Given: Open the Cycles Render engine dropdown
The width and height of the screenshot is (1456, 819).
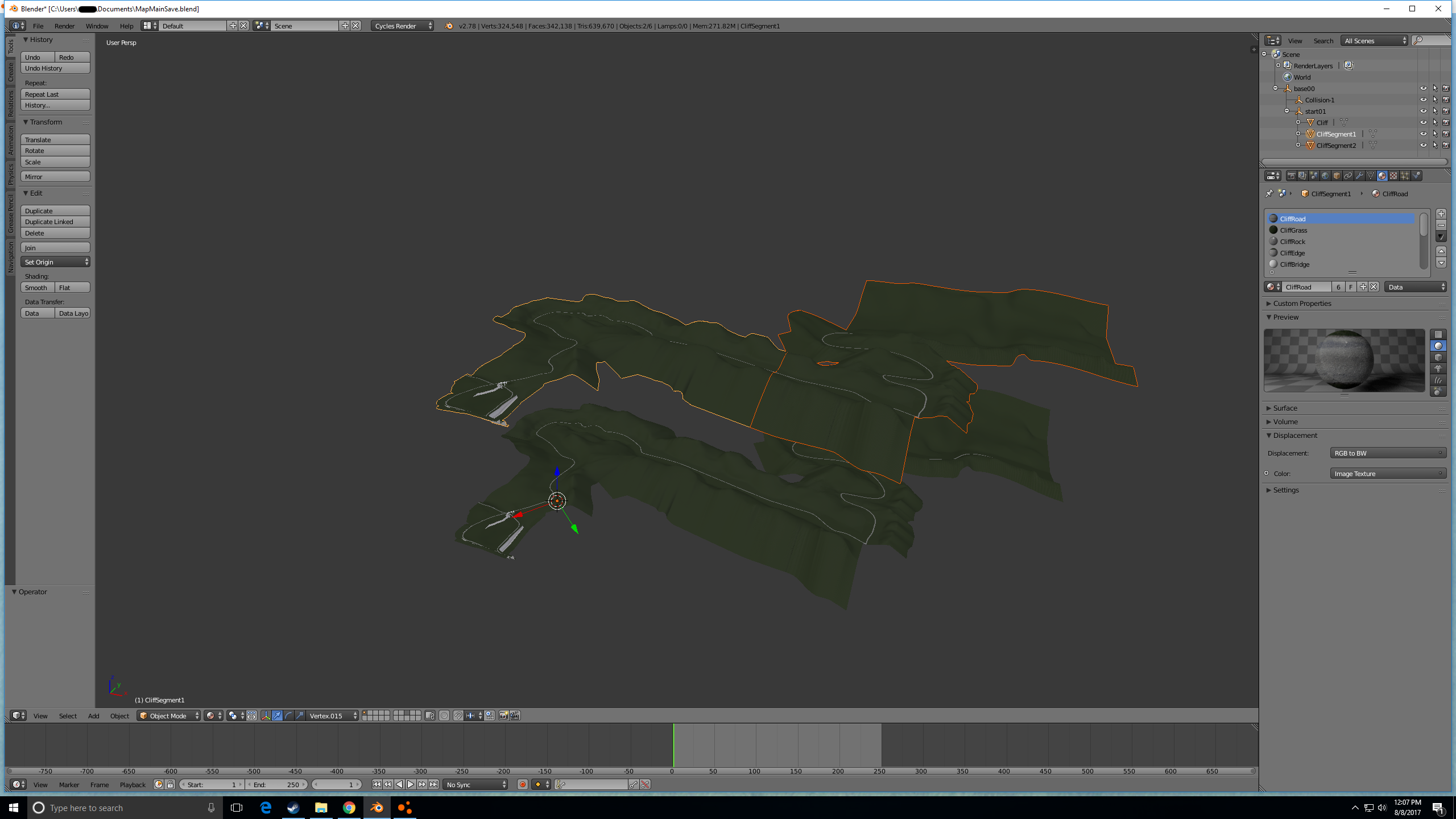Looking at the screenshot, I should [x=403, y=26].
